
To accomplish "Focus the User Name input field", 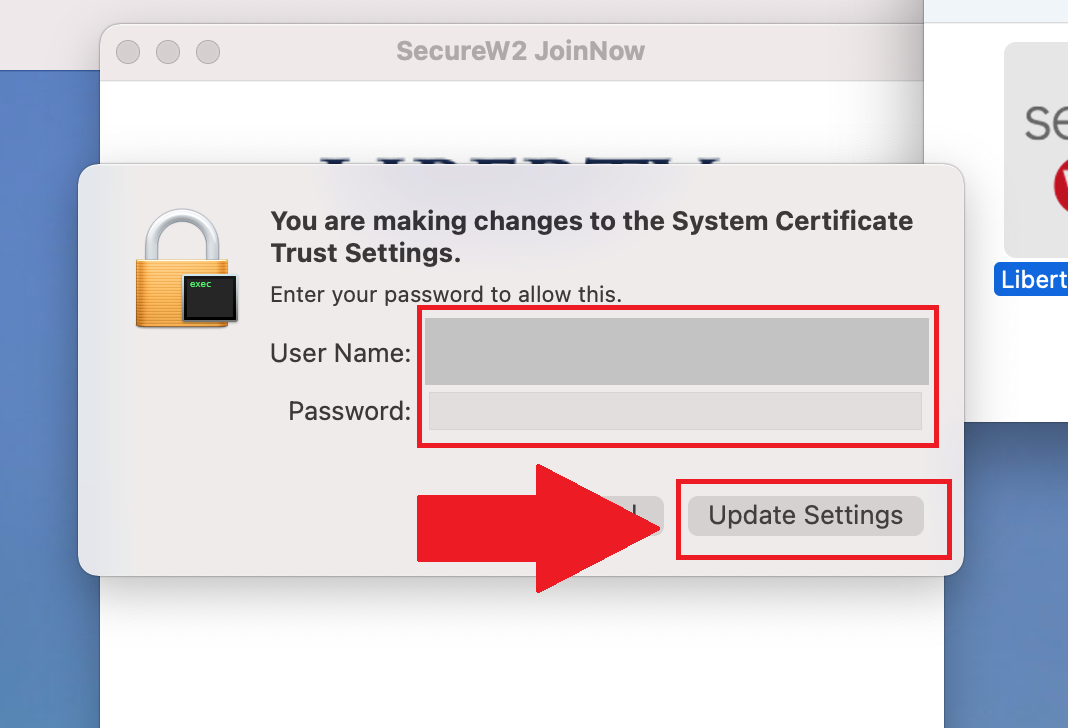I will [x=676, y=351].
